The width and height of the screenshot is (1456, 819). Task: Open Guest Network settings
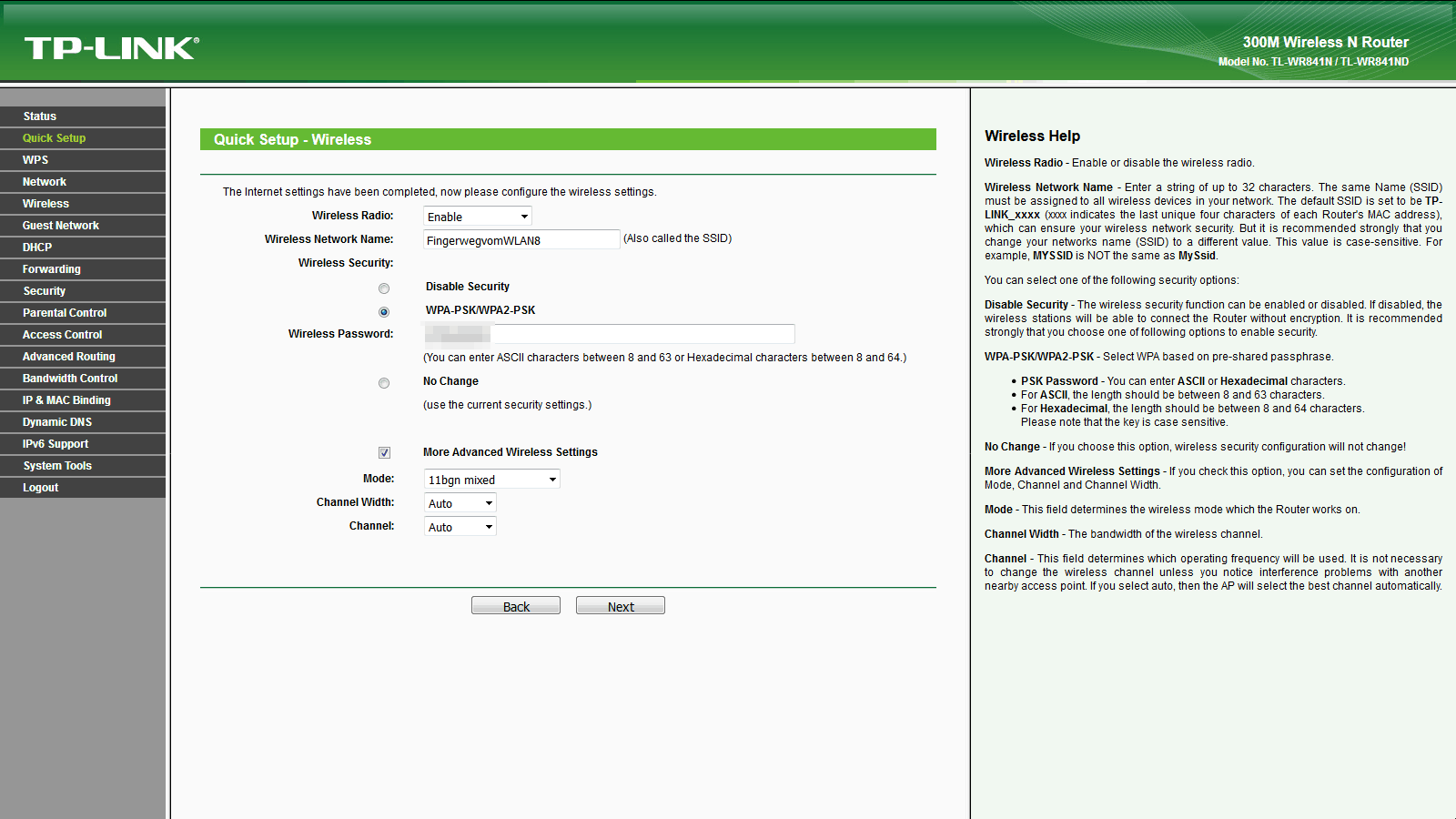[83, 226]
